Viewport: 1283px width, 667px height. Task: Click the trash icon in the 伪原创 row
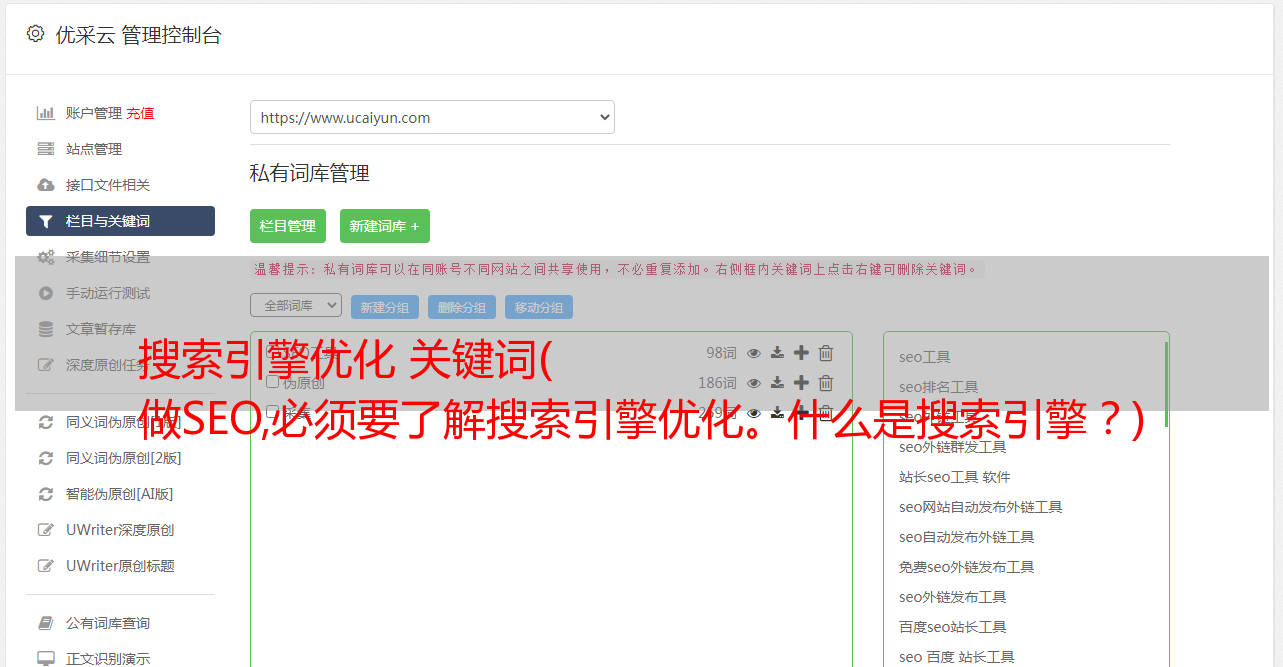826,383
